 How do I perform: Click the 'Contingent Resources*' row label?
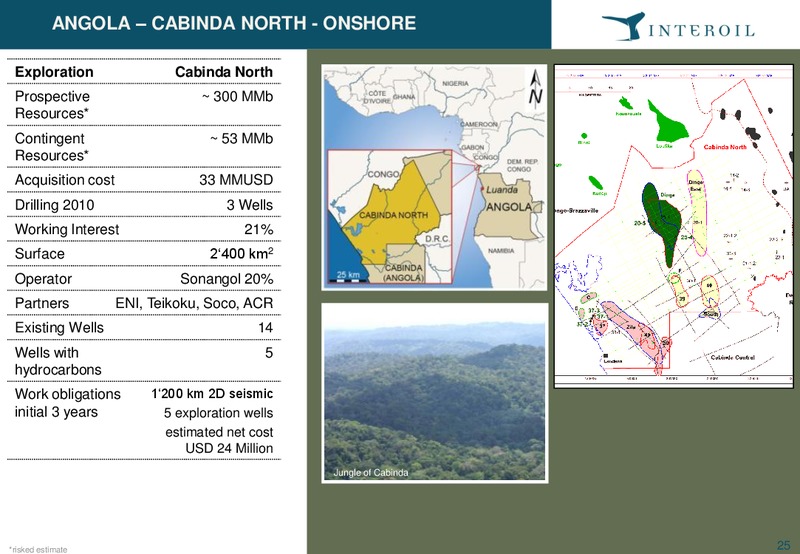(52, 147)
